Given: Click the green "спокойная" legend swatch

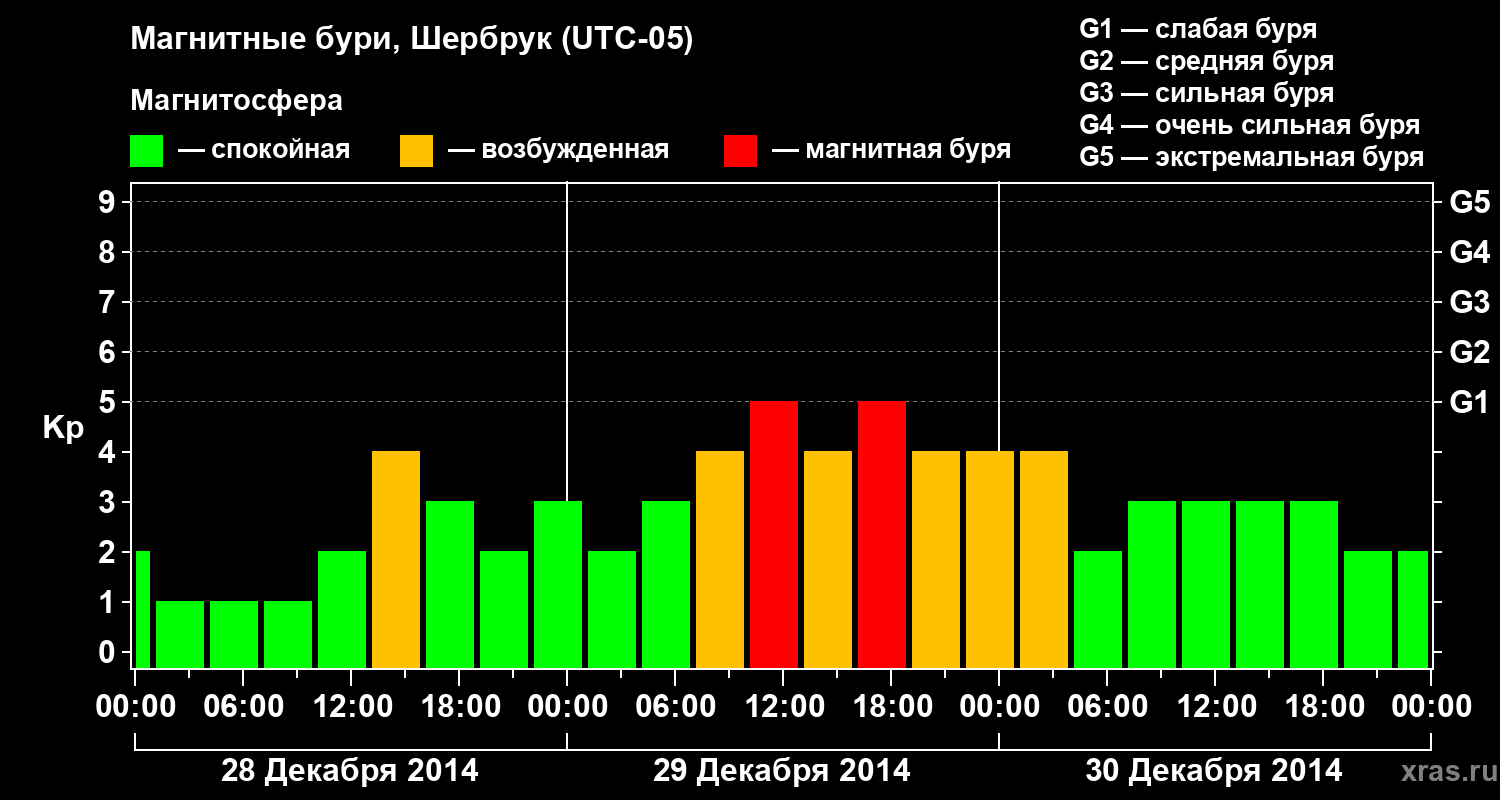Looking at the screenshot, I should tap(146, 151).
